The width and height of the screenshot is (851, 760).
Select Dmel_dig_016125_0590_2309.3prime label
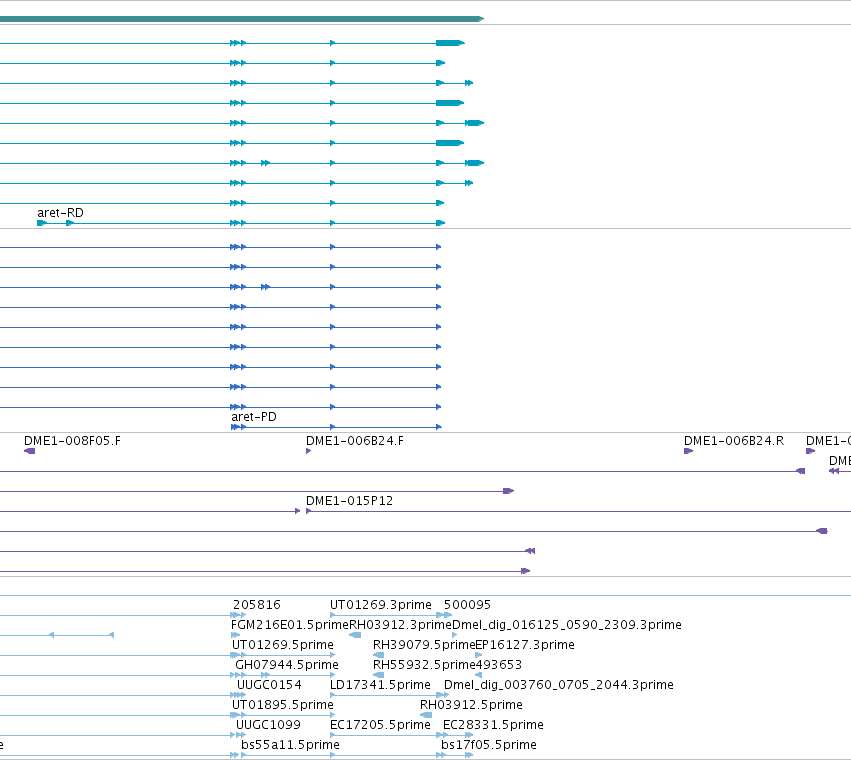point(567,625)
